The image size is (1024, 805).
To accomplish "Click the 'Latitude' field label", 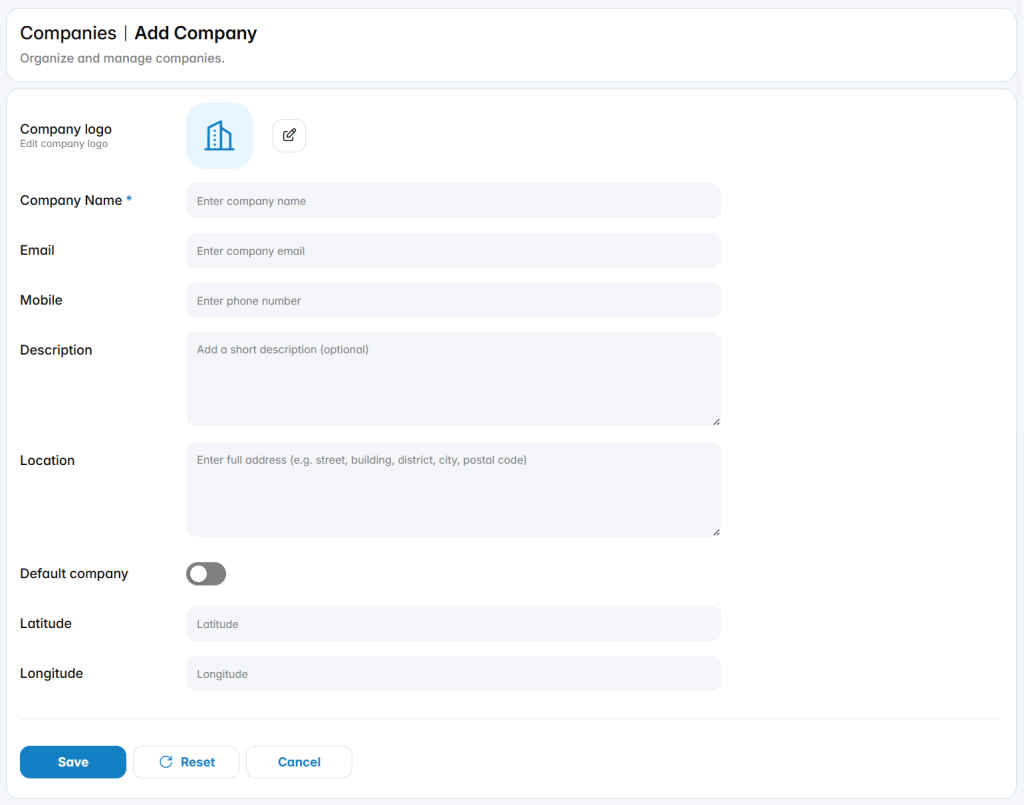I will pyautogui.click(x=46, y=623).
